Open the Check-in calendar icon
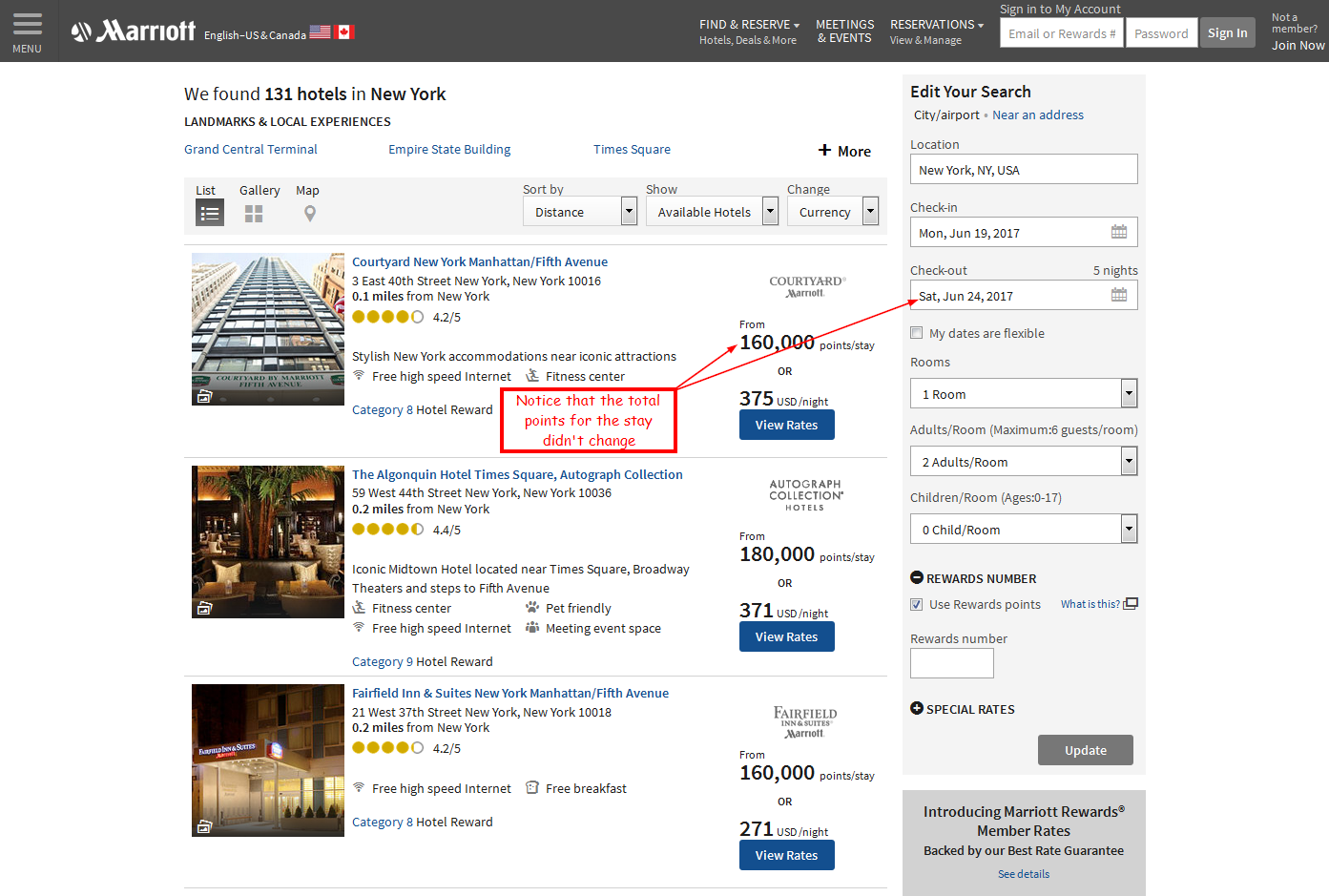The width and height of the screenshot is (1329, 896). (x=1119, y=232)
